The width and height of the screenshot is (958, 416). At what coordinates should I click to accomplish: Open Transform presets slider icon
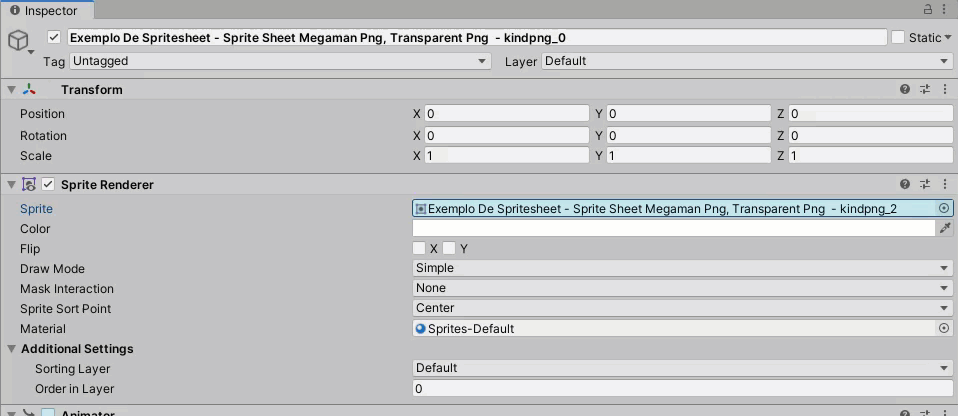point(925,89)
